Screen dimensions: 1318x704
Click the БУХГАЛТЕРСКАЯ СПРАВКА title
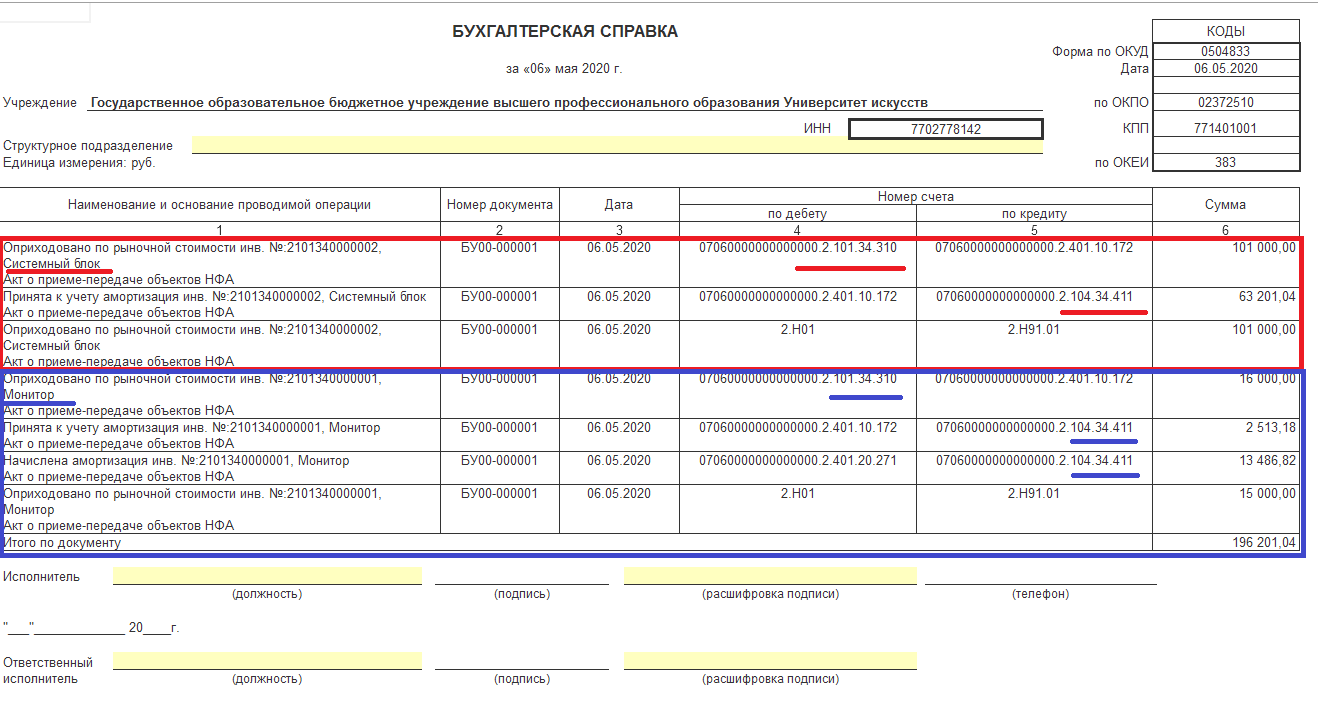(565, 32)
